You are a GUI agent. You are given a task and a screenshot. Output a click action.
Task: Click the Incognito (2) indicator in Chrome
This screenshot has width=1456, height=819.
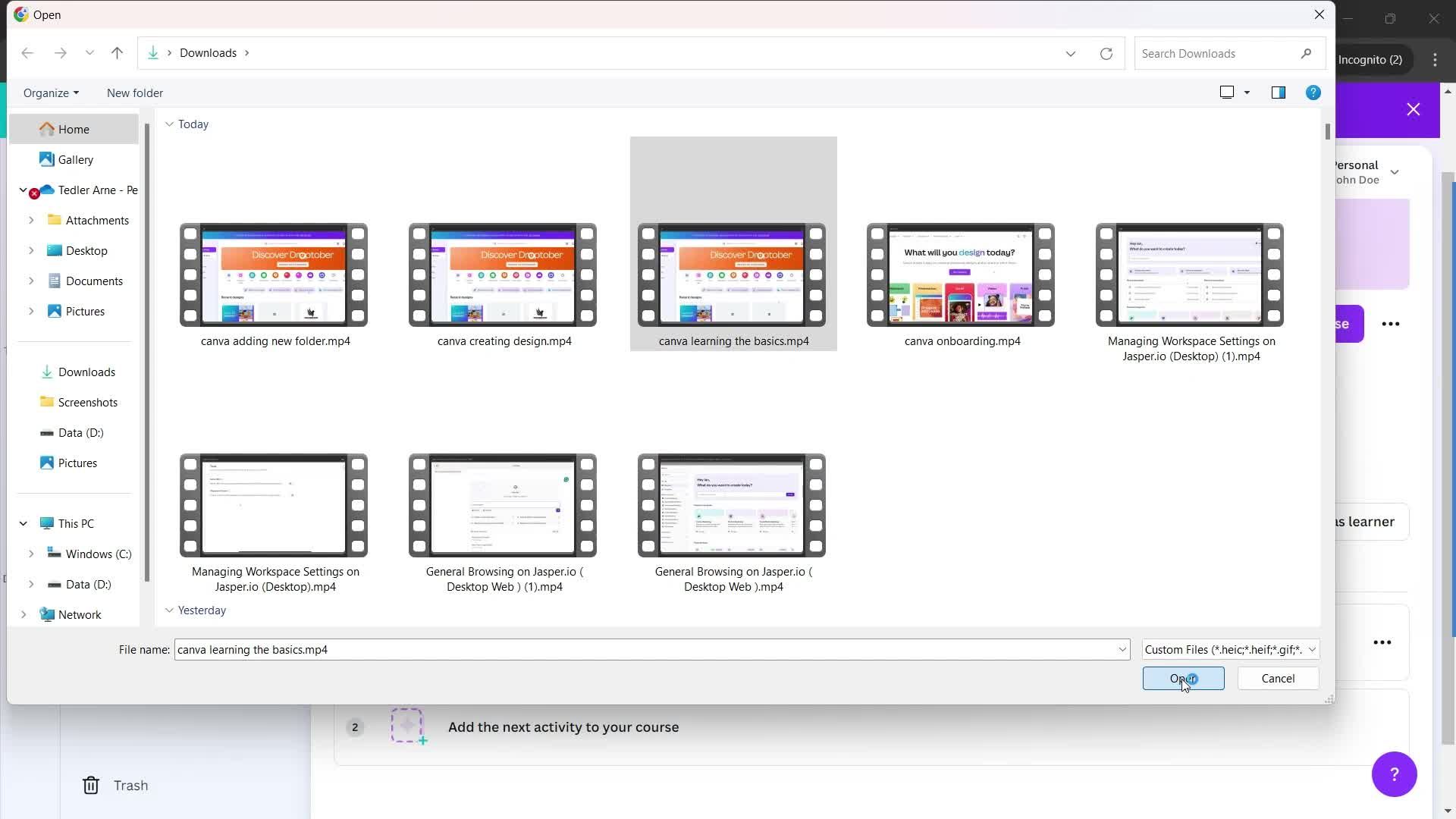tap(1370, 60)
